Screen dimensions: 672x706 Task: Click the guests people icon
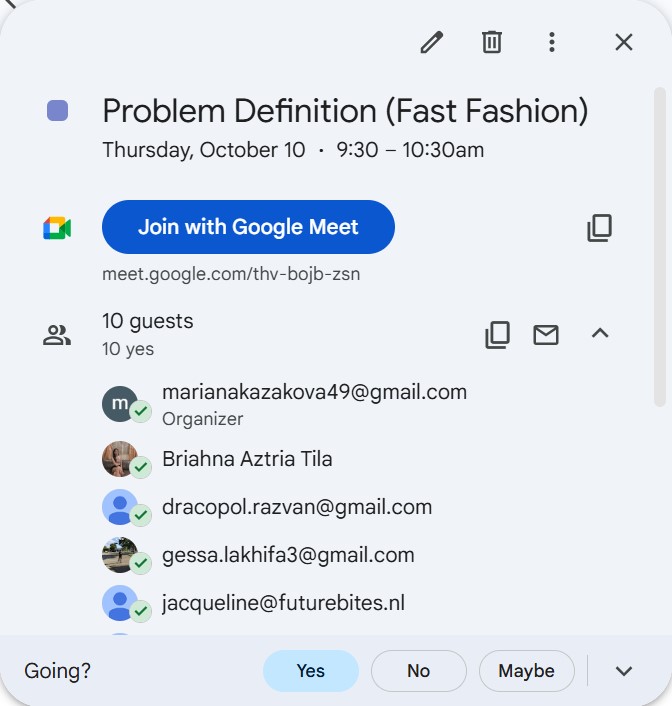(57, 336)
